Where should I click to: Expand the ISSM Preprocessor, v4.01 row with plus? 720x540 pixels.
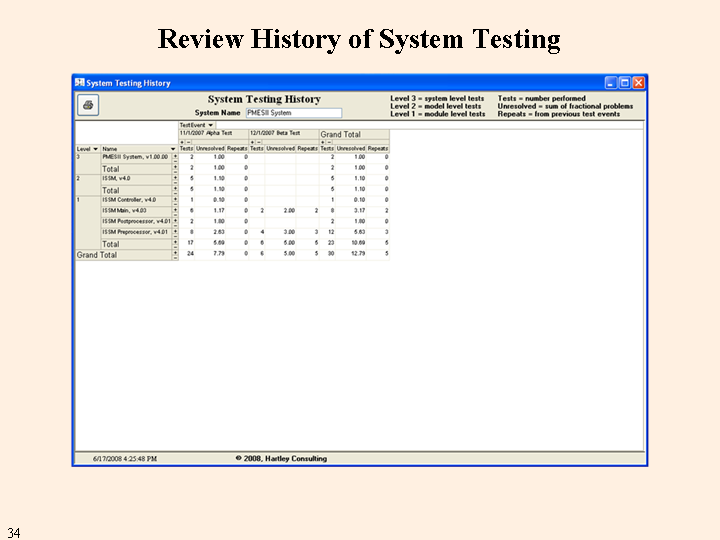tap(175, 231)
